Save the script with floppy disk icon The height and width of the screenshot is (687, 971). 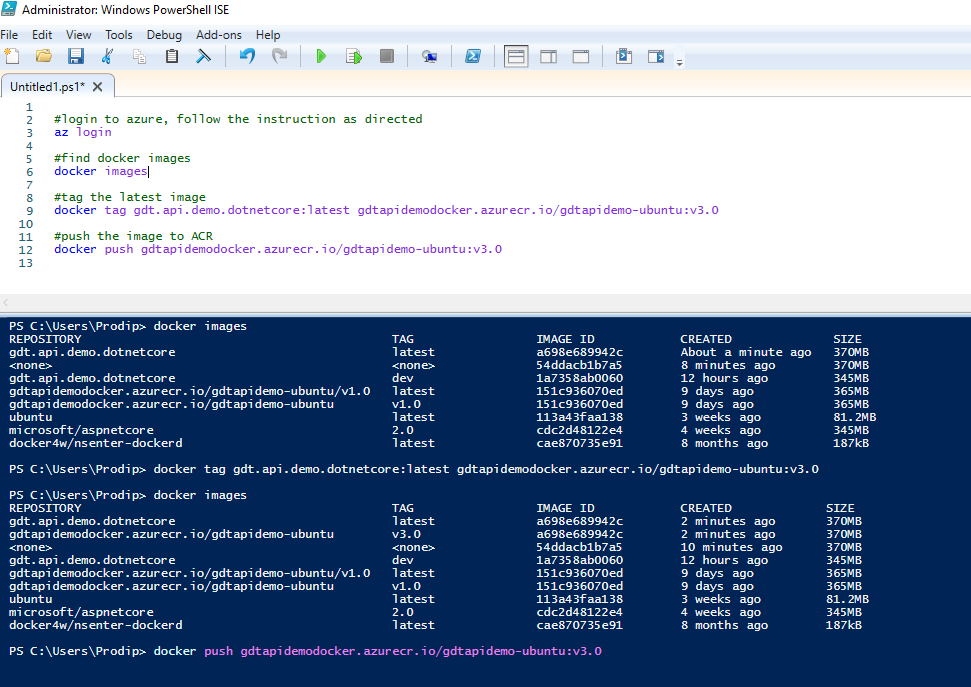(76, 56)
